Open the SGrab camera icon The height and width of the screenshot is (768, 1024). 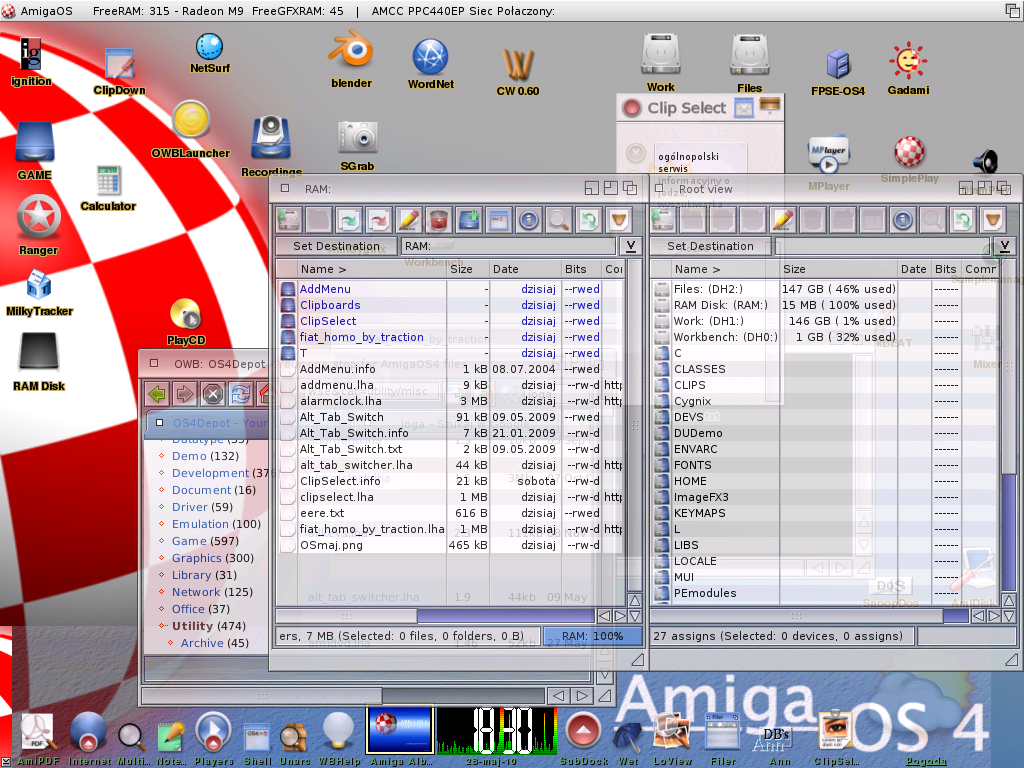tap(357, 146)
